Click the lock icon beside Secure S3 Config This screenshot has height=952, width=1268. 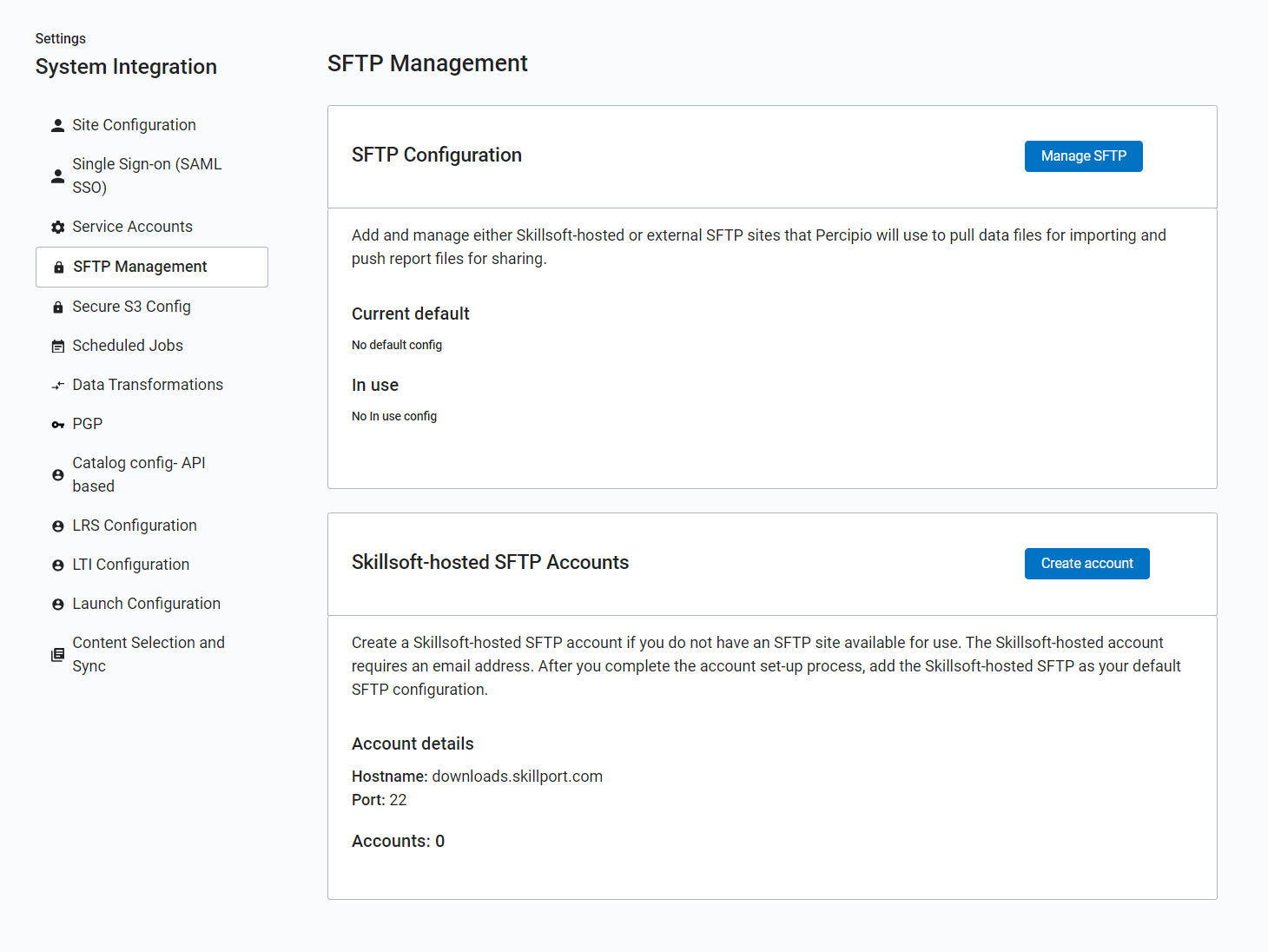coord(58,307)
